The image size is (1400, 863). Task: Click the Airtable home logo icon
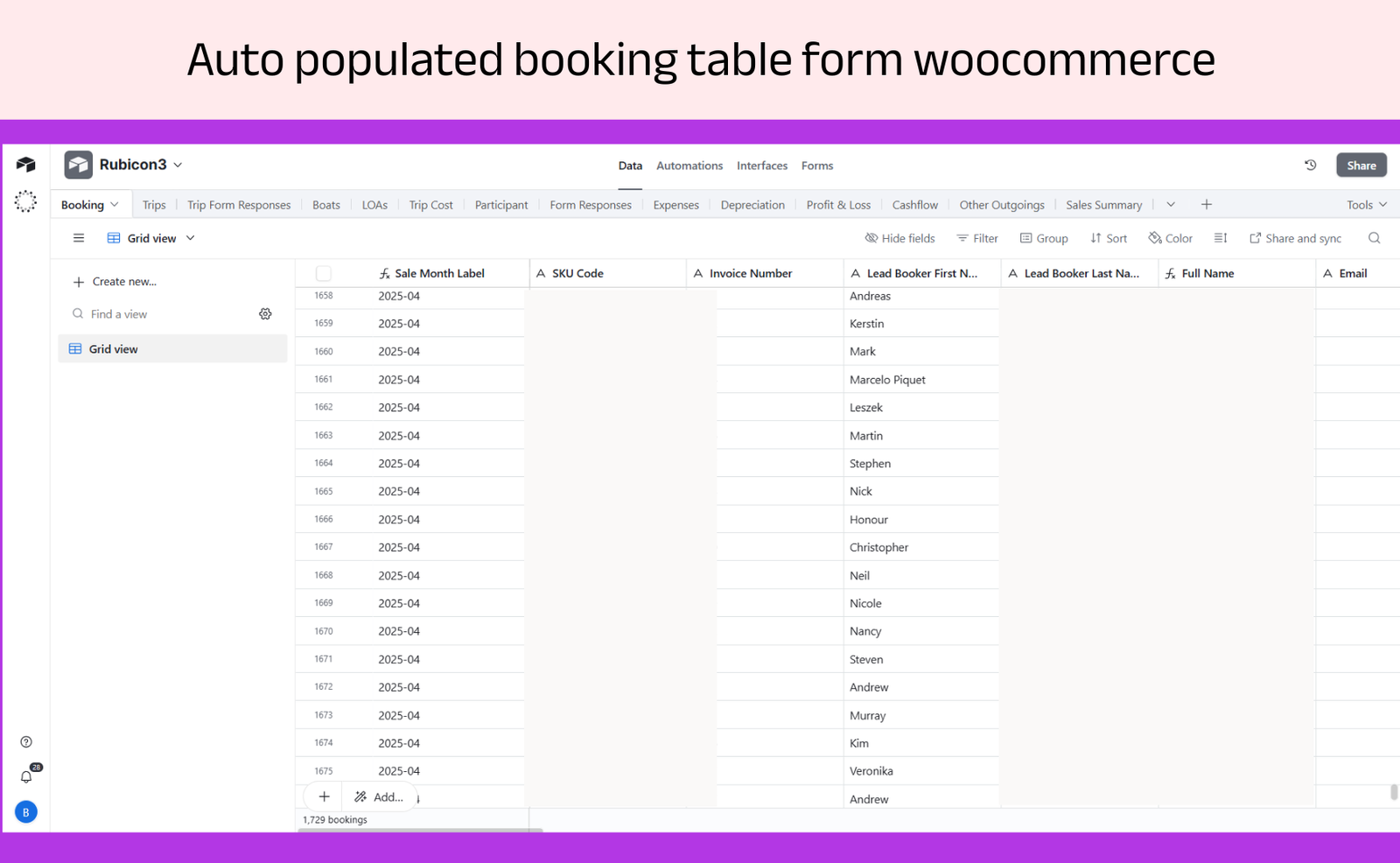click(x=25, y=165)
